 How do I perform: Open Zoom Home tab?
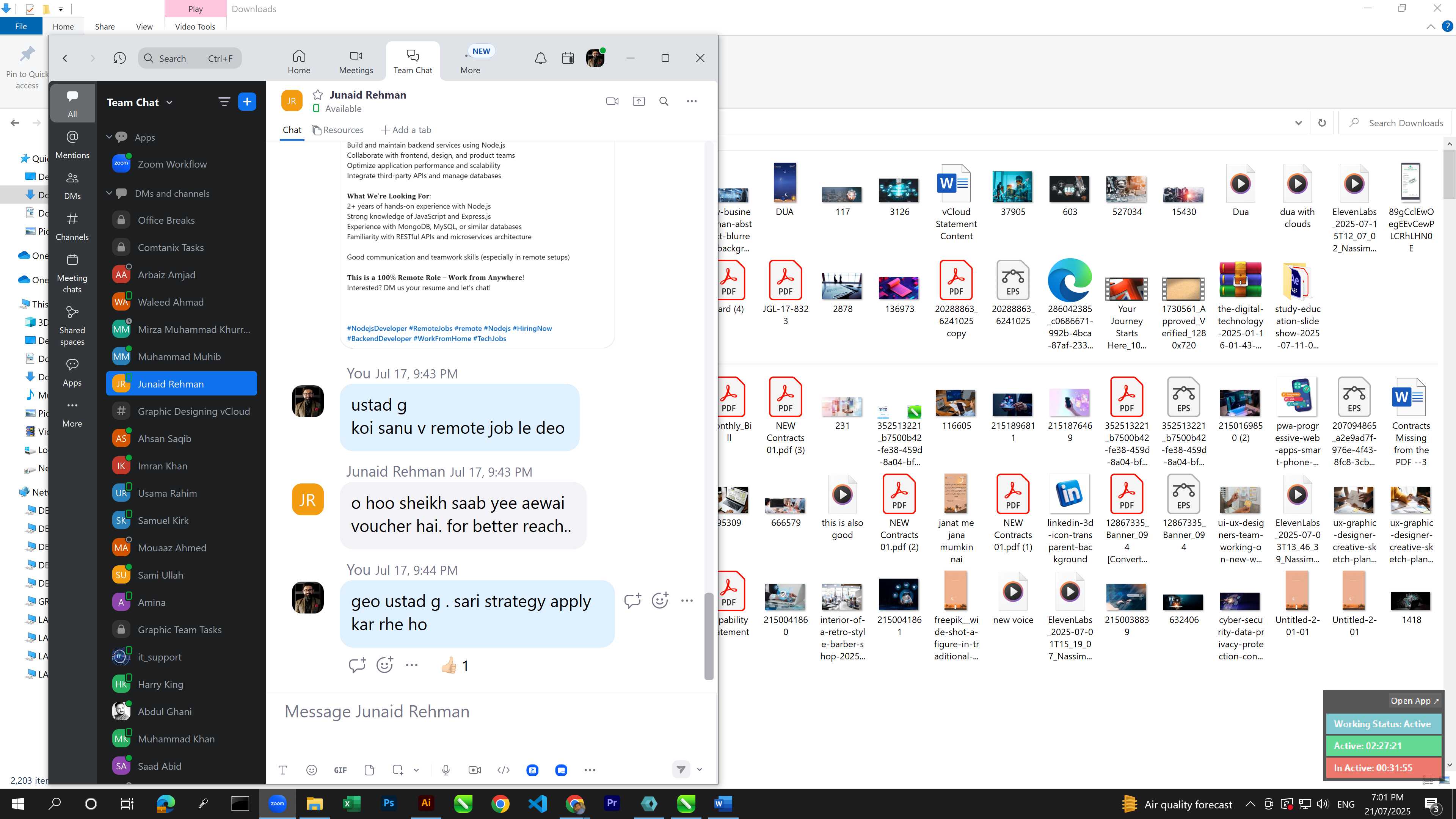[x=299, y=61]
